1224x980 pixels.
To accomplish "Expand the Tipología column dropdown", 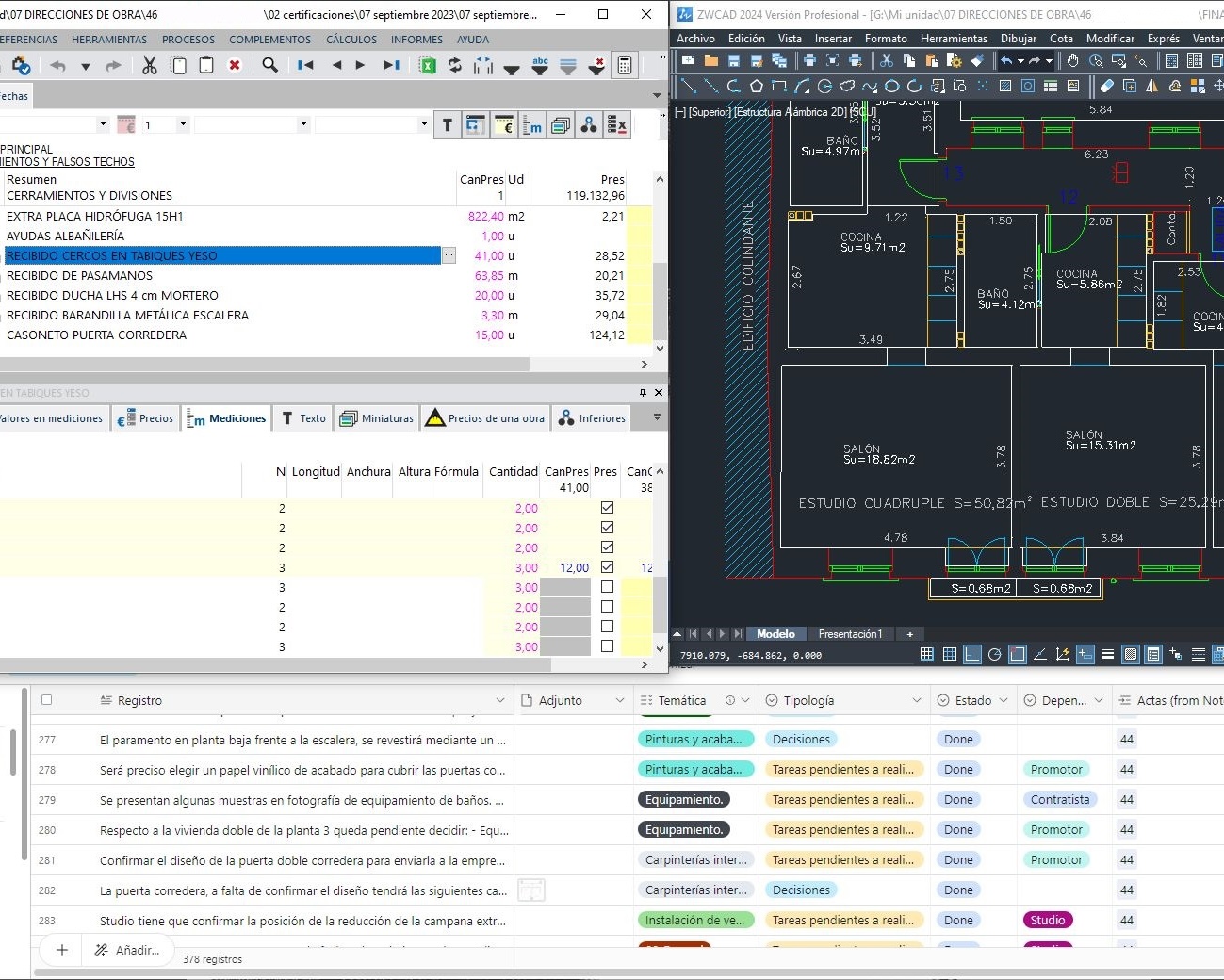I will [x=916, y=700].
